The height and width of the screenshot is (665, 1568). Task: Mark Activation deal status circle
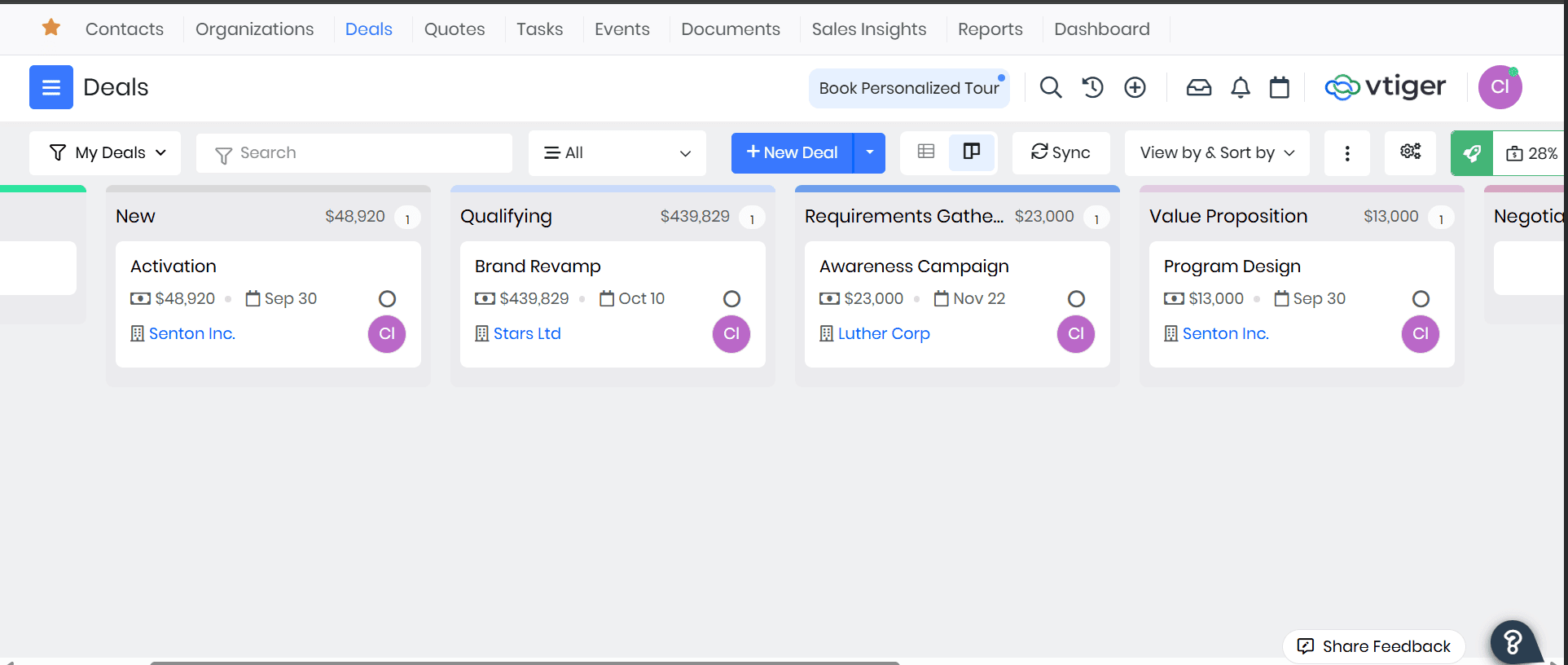tap(387, 299)
